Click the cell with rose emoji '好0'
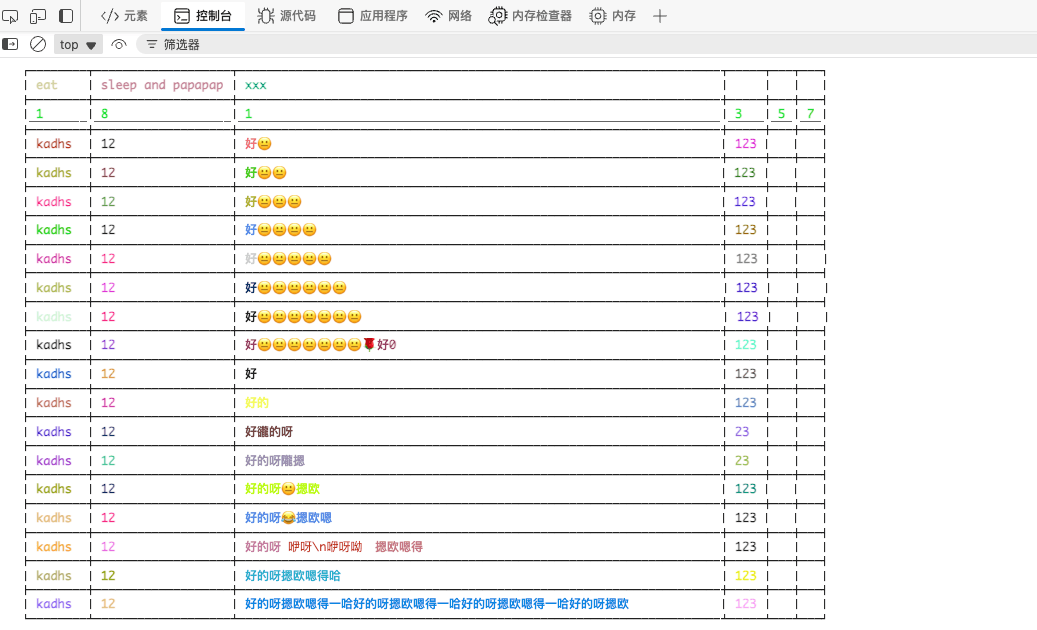 320,344
